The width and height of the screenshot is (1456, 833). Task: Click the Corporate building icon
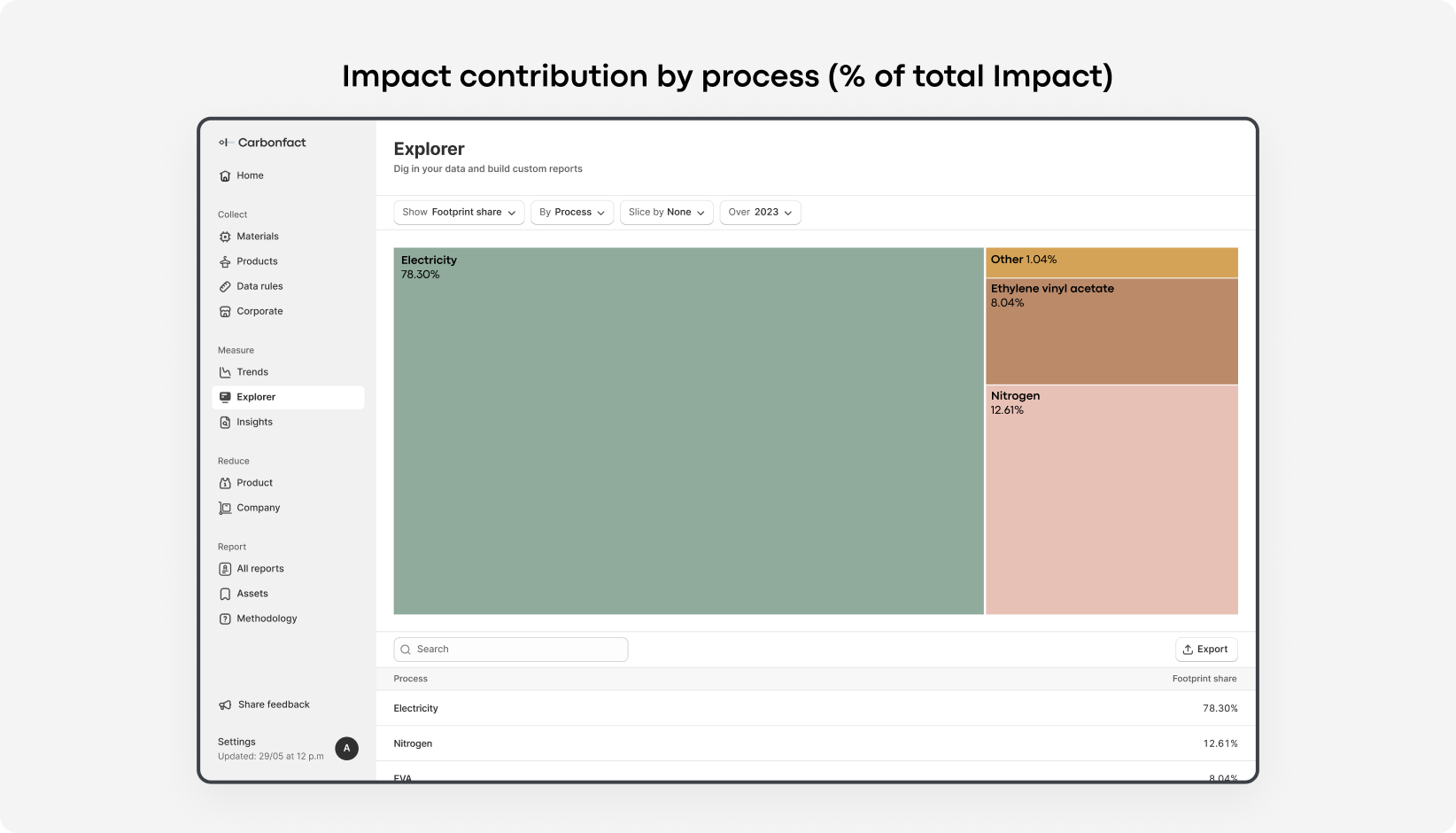coord(225,311)
